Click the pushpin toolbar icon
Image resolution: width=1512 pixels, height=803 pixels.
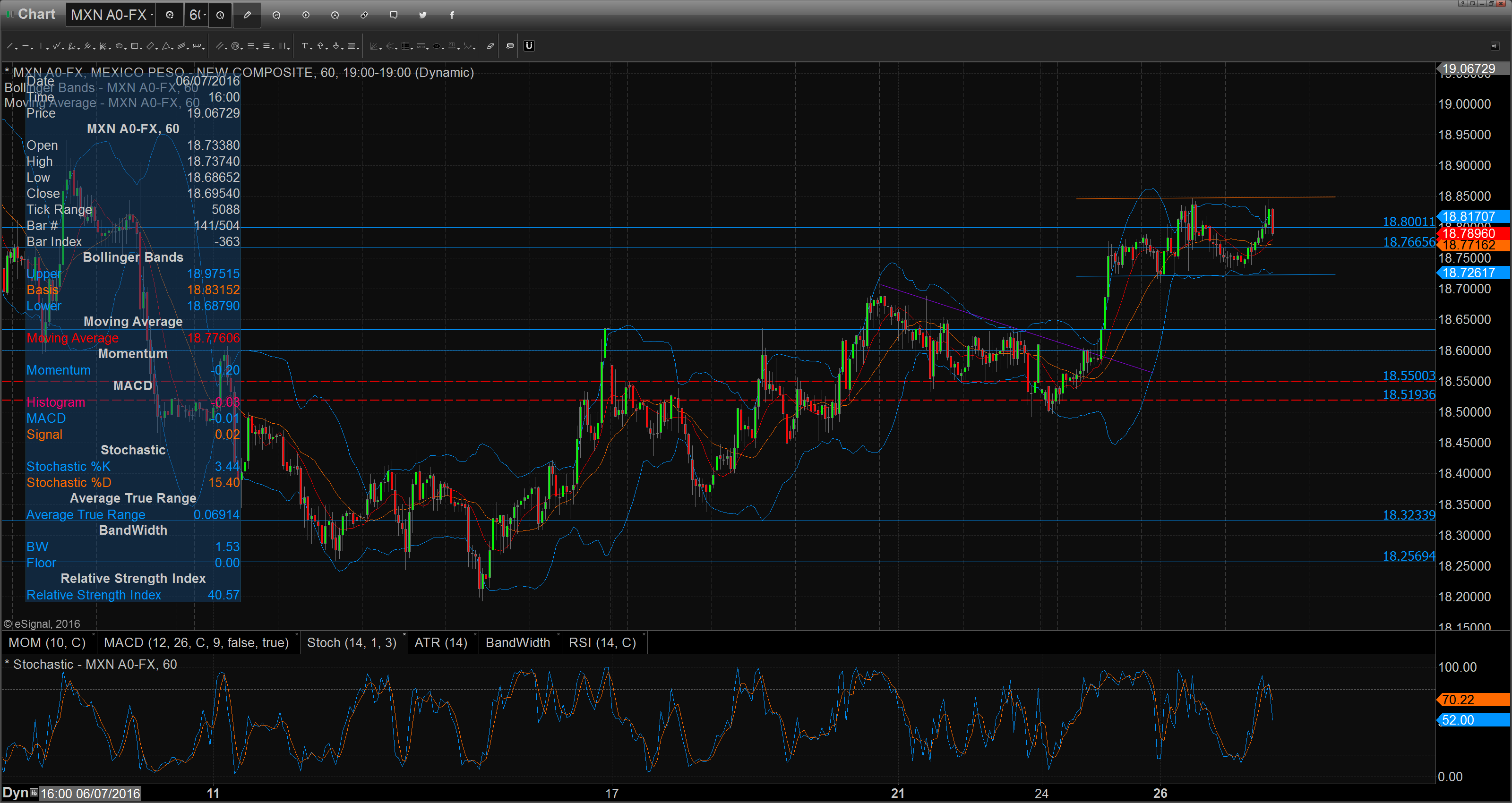1495,46
